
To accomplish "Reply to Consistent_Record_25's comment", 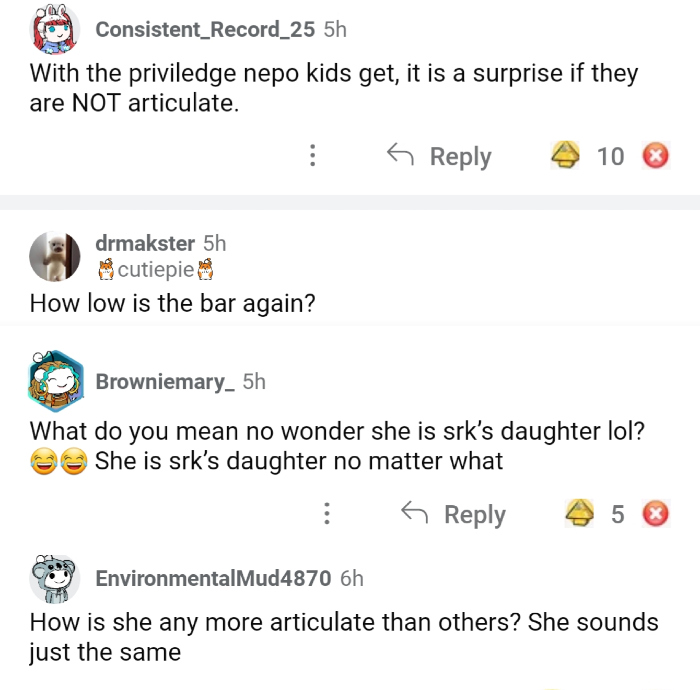I will [x=440, y=156].
